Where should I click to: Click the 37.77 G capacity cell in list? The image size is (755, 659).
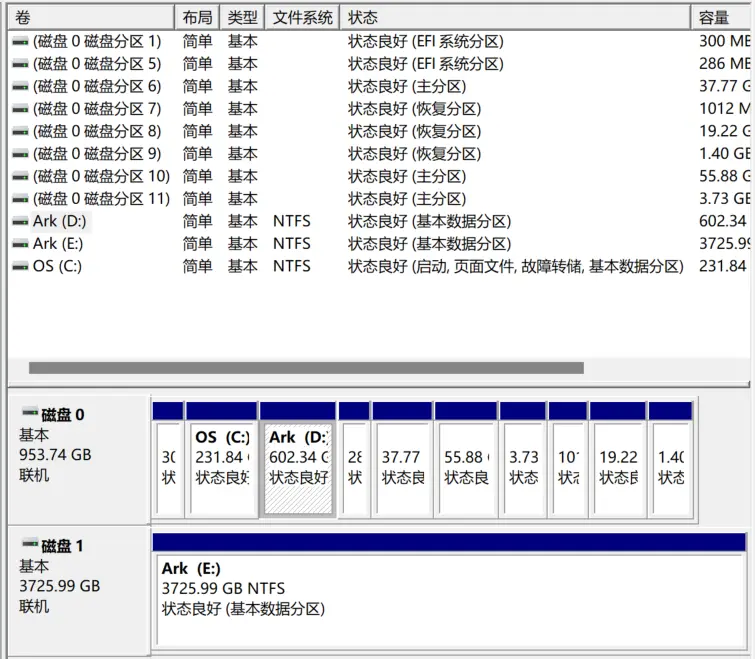(725, 87)
